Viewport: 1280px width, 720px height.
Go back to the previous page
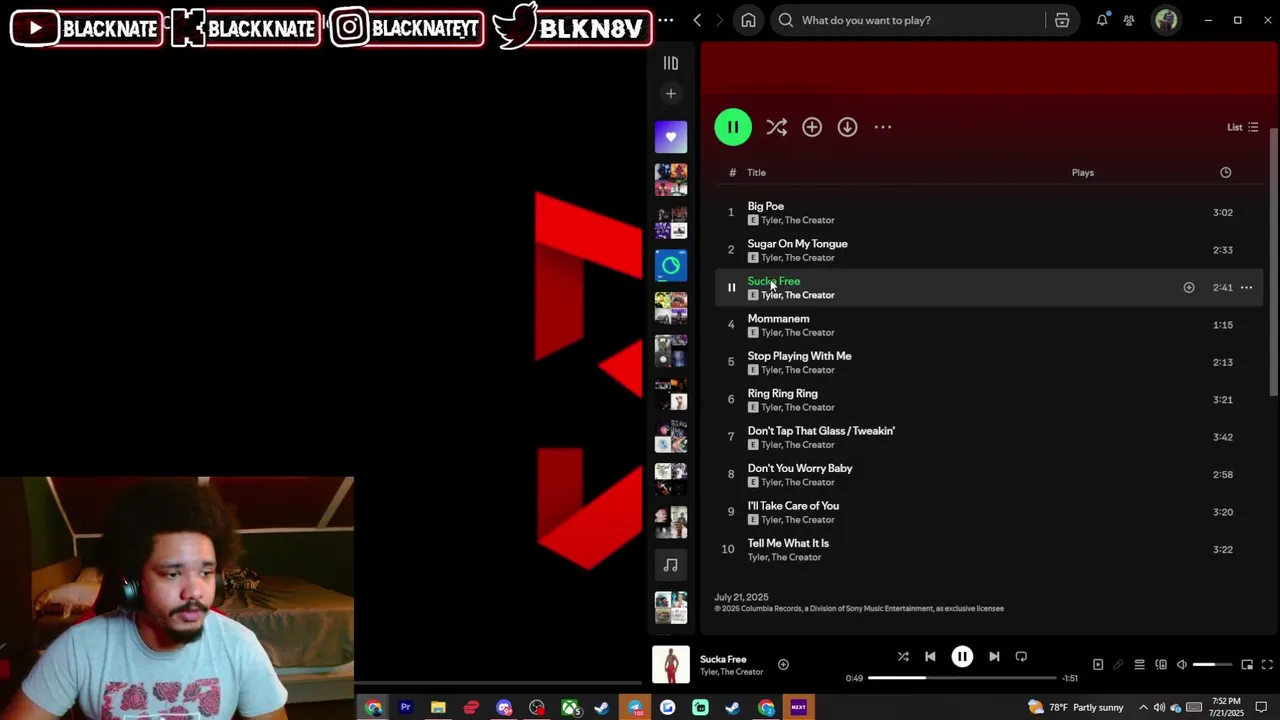[697, 20]
